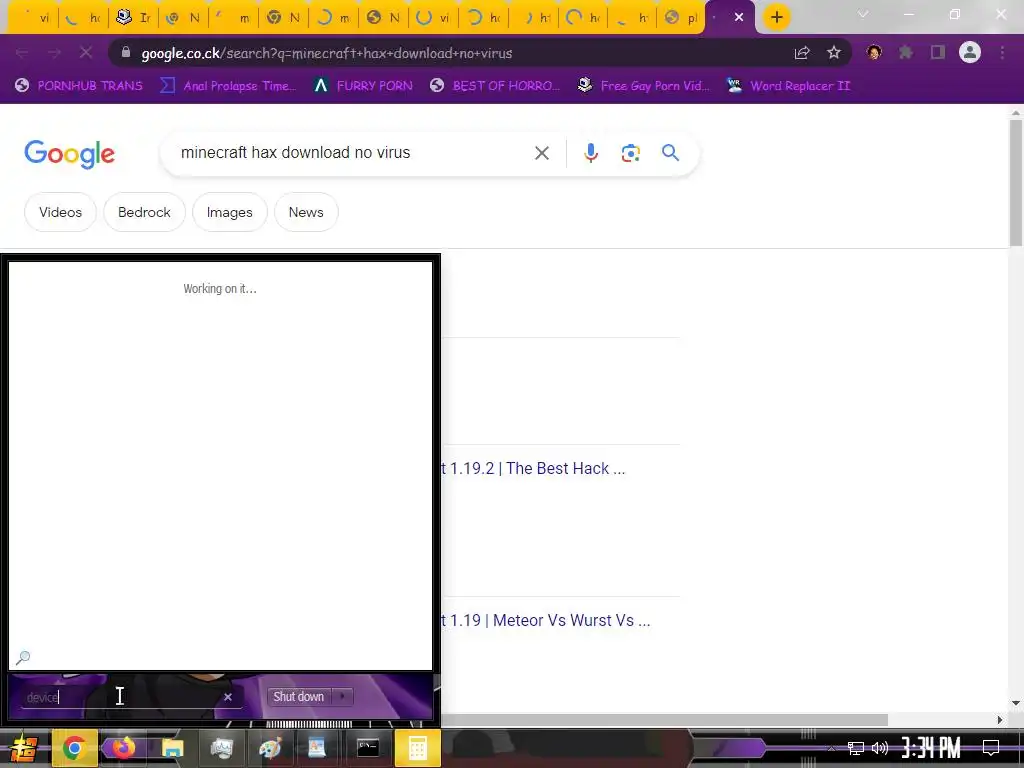
Task: Open a new Chrome tab with plus button
Action: point(776,18)
